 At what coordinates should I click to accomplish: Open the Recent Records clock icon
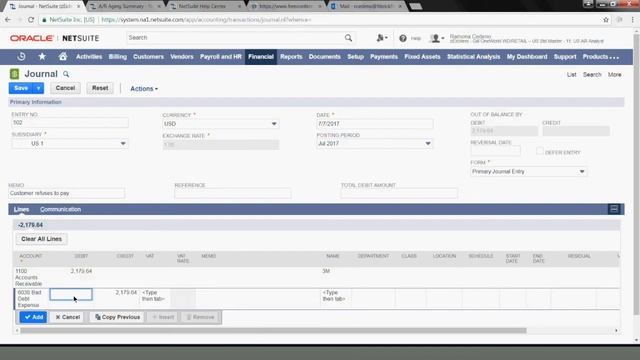click(21, 57)
